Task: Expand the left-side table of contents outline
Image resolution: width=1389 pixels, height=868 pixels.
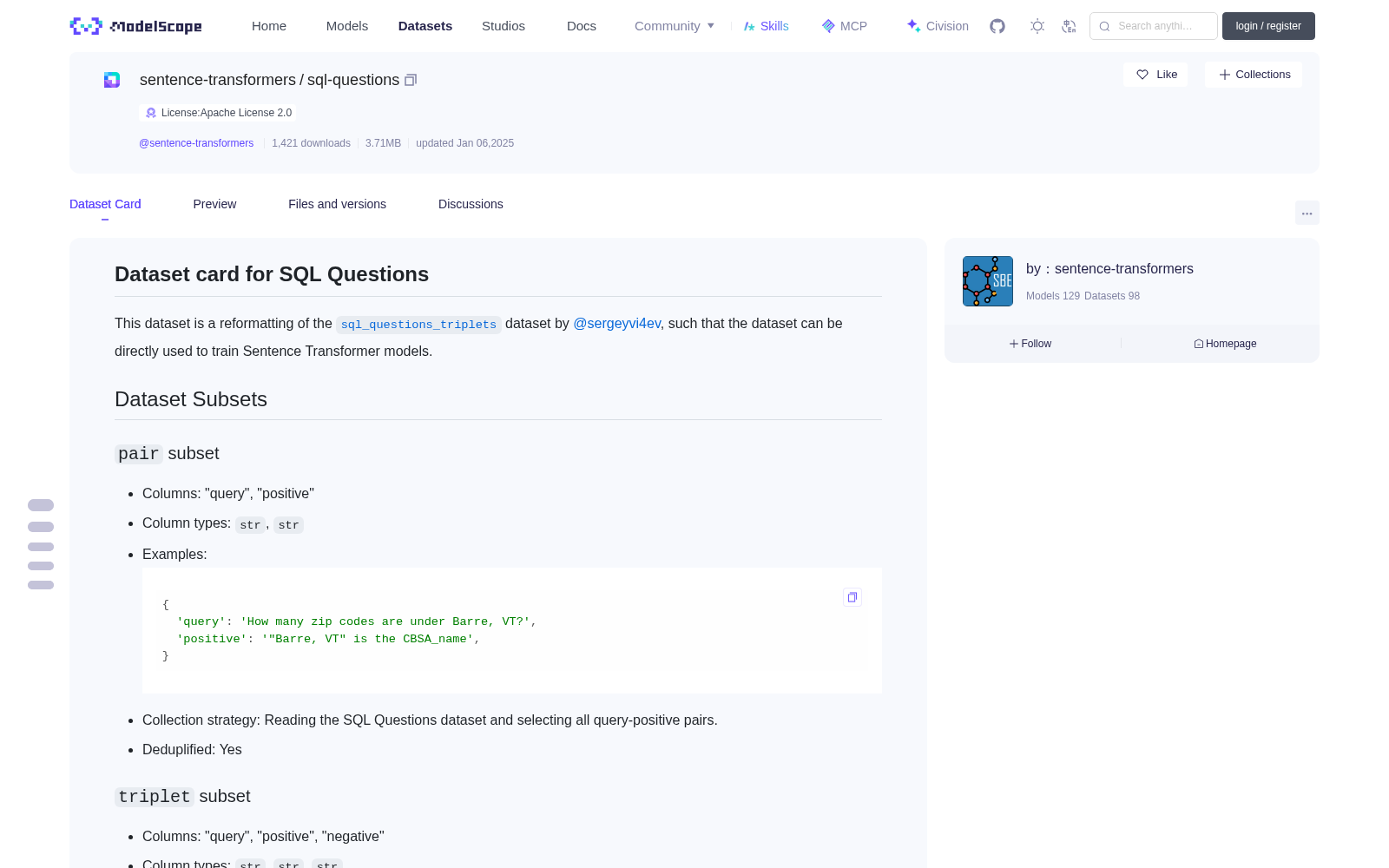Action: click(41, 544)
